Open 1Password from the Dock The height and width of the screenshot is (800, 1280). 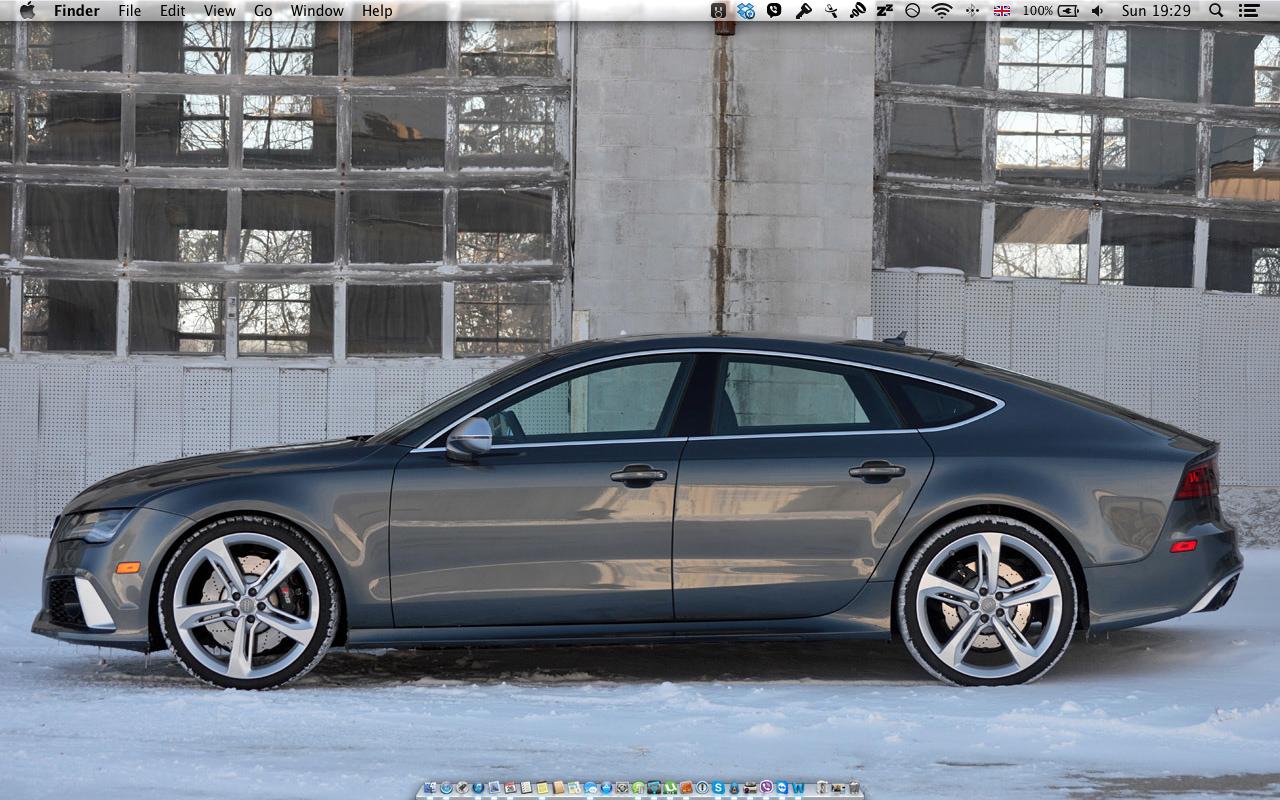point(702,788)
